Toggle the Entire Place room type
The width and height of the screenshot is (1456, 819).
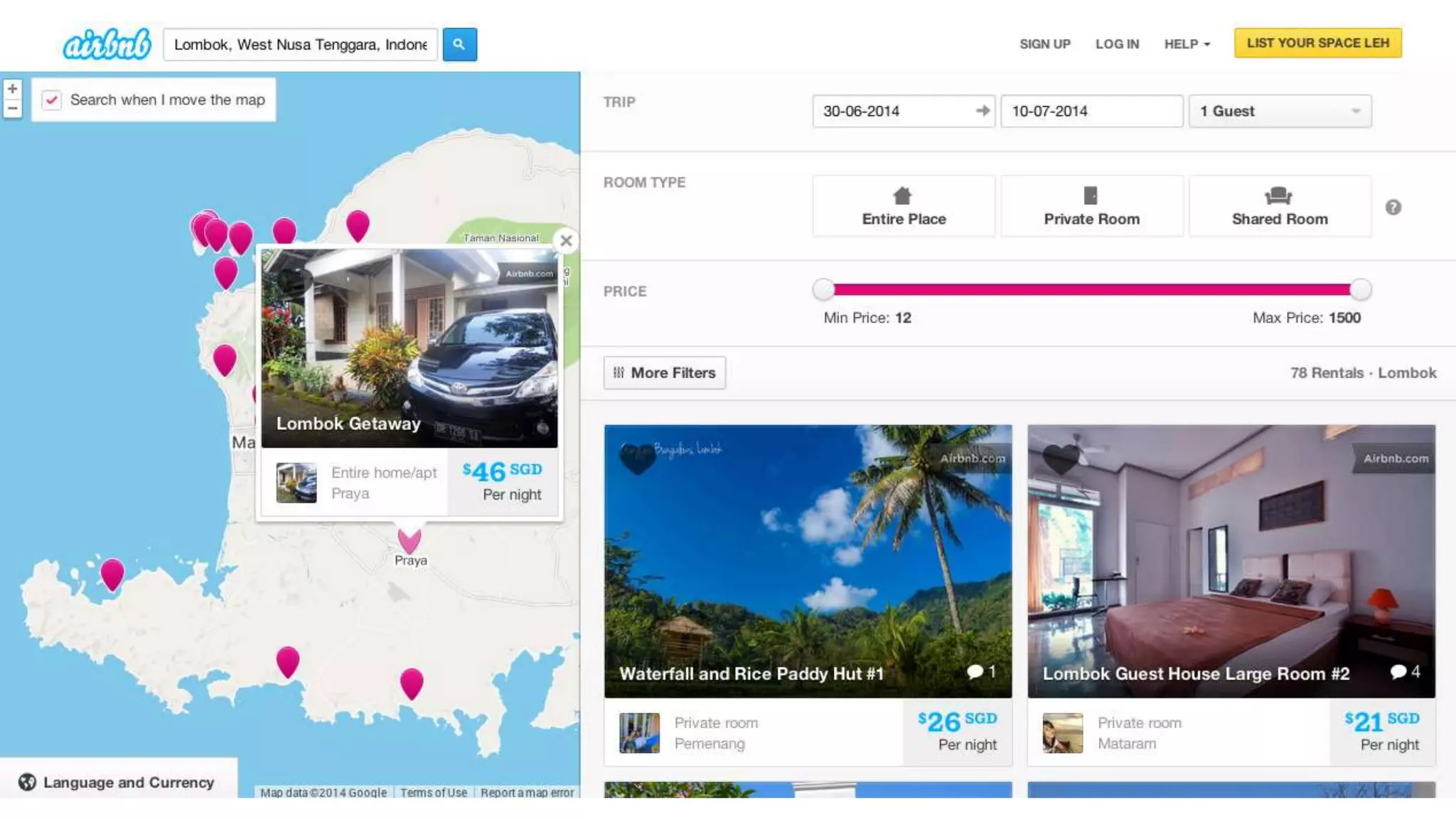coord(903,206)
